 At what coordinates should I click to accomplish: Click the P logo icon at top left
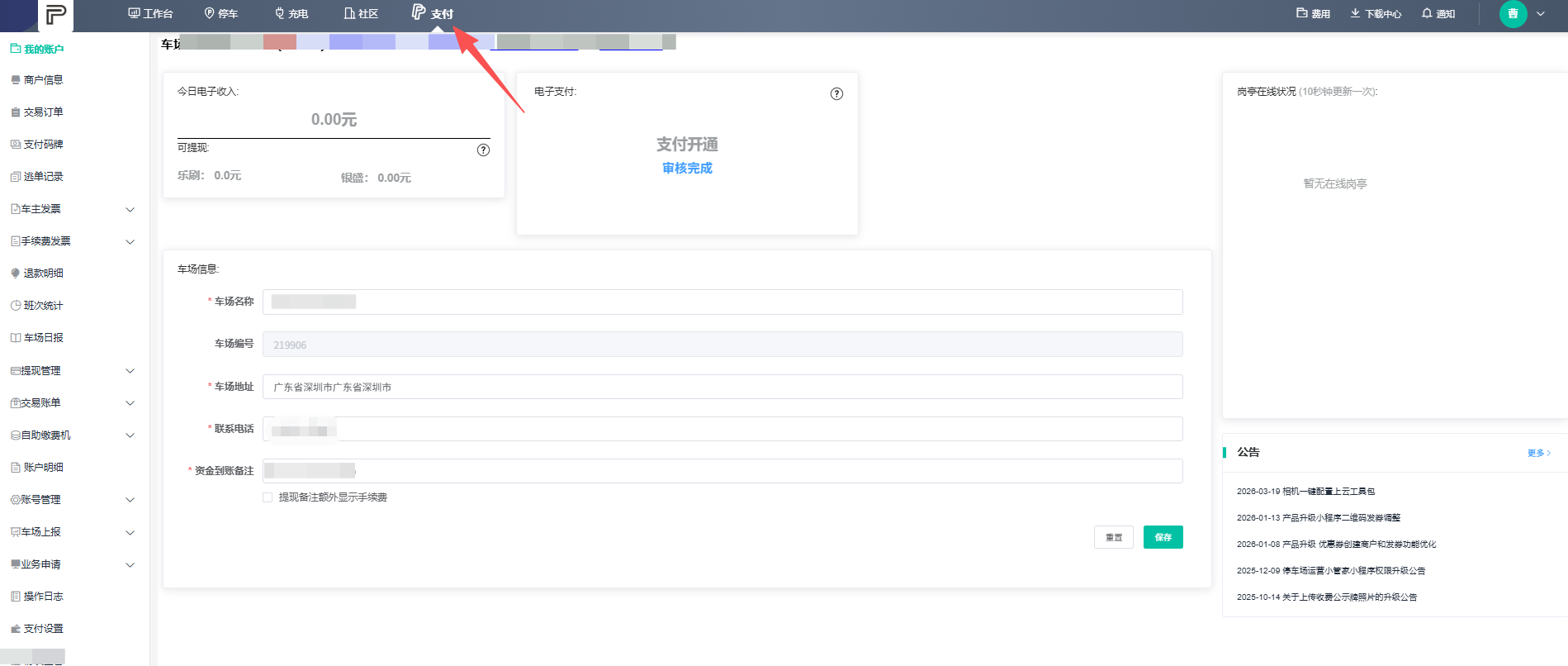[55, 15]
